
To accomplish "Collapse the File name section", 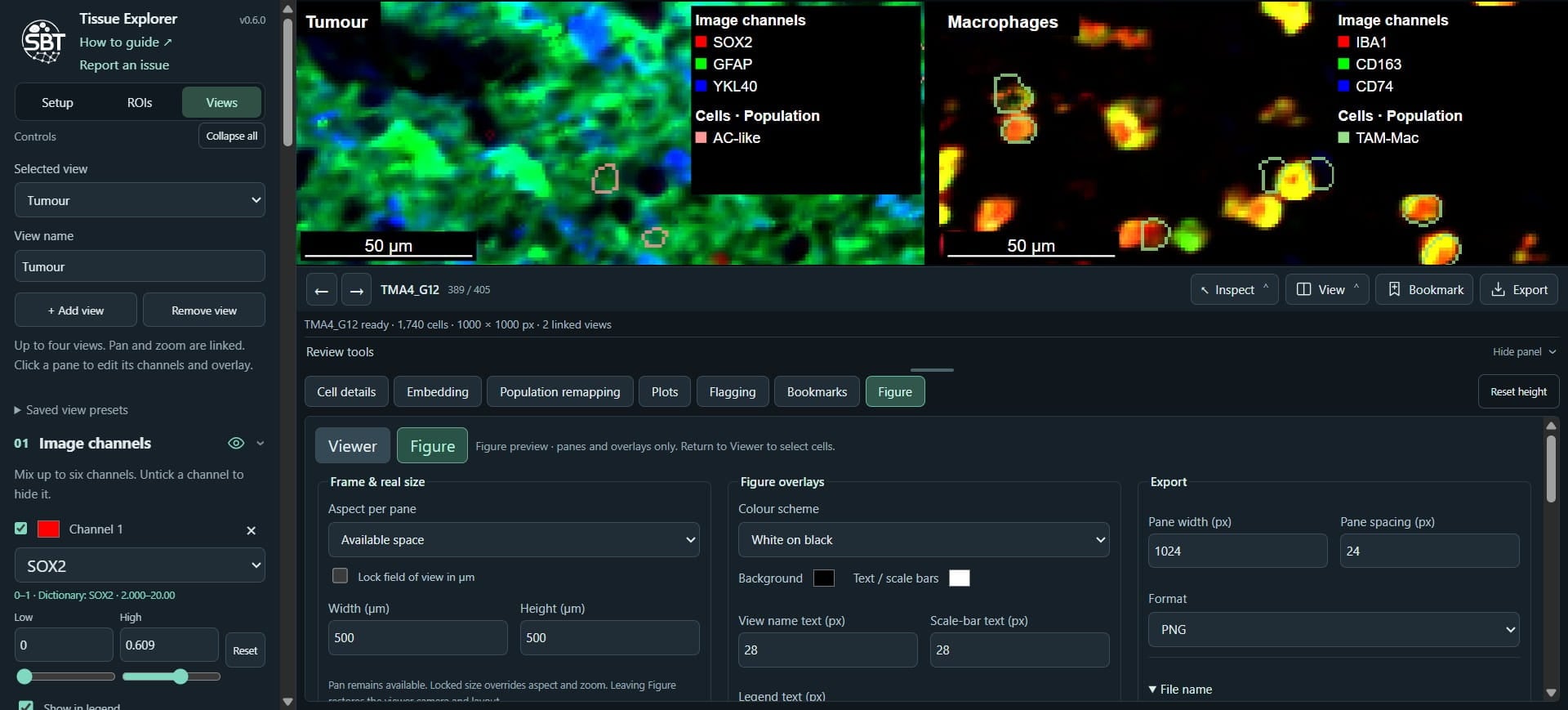I will (1180, 690).
